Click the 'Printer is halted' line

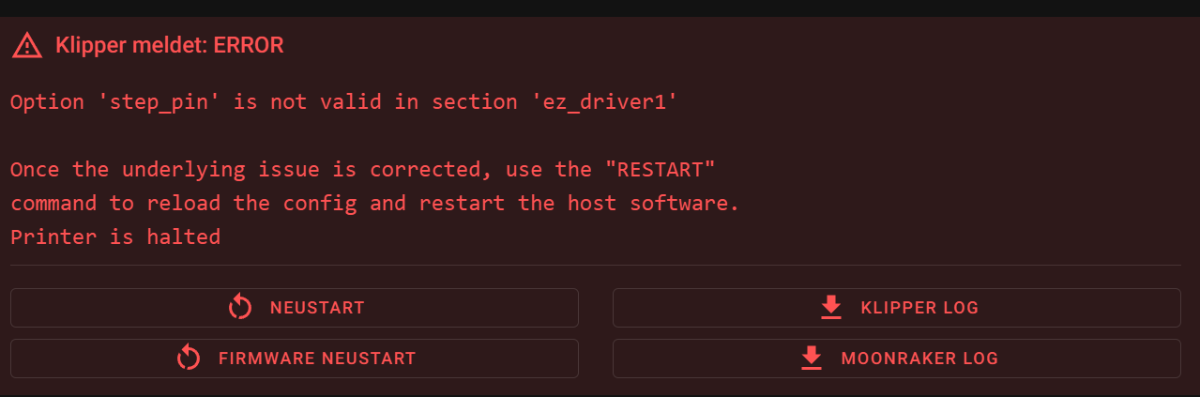click(115, 237)
